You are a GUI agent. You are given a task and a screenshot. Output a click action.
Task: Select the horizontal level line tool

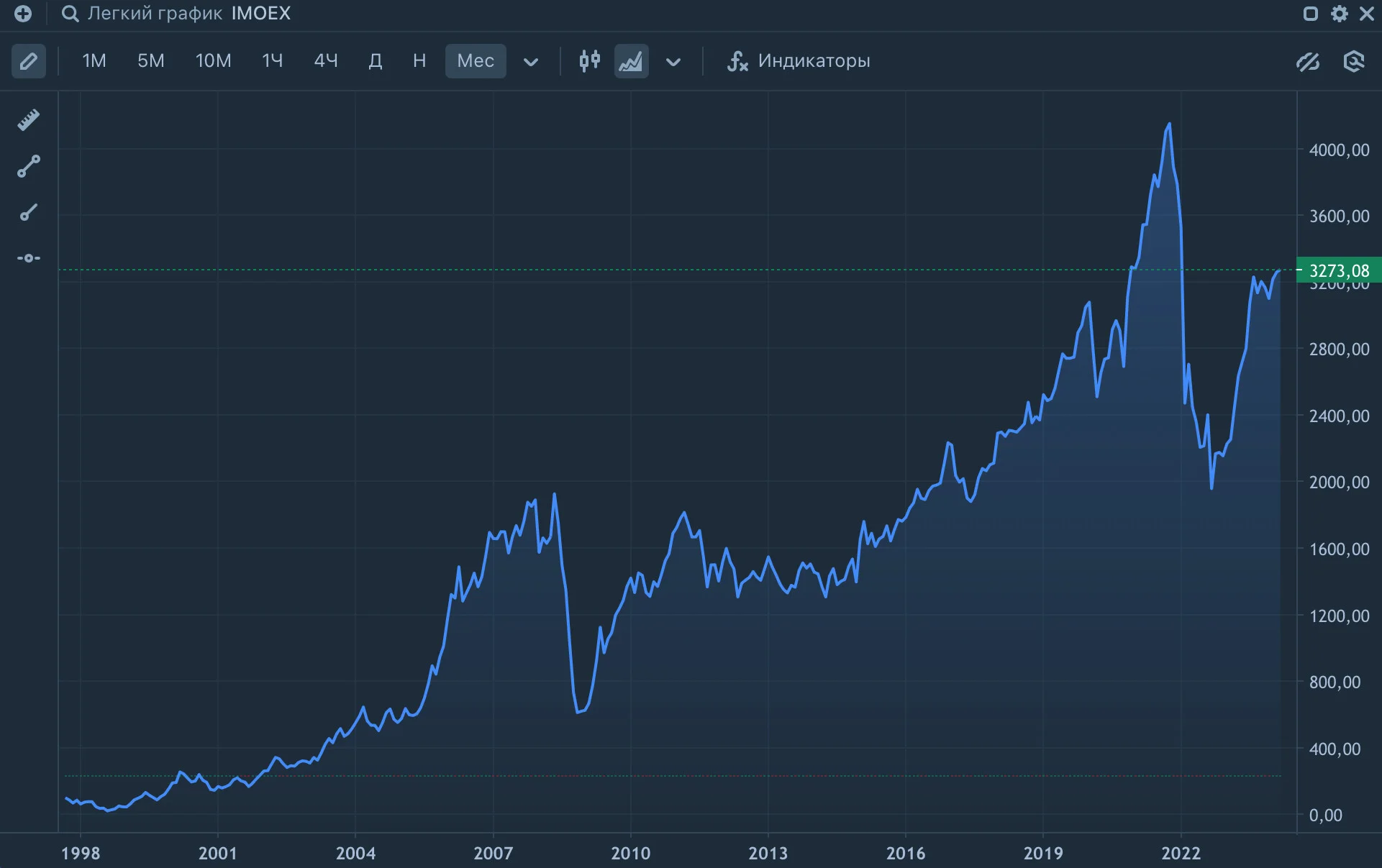click(x=29, y=258)
